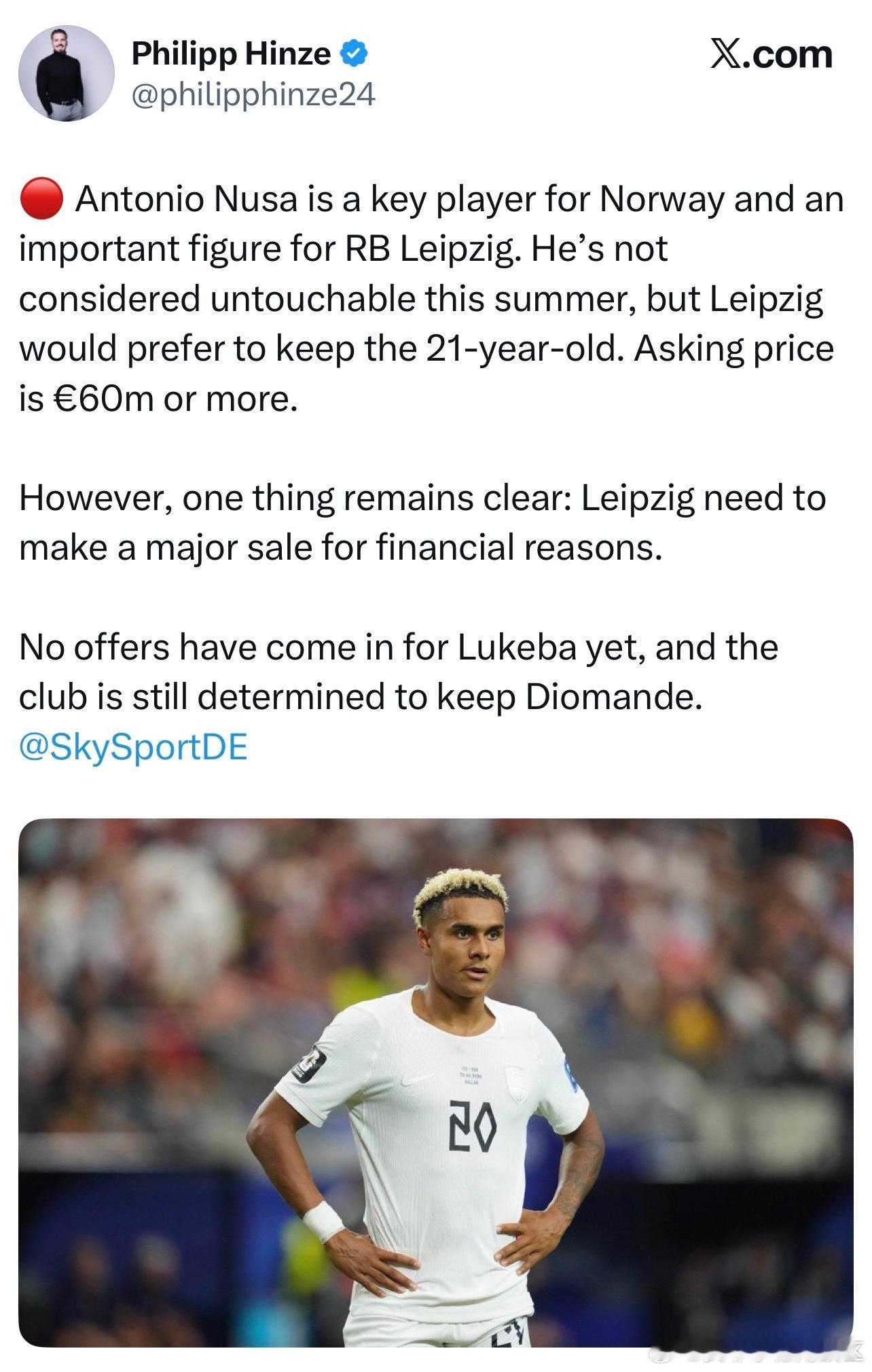Click the blue verified checkmark badge
Image resolution: width=872 pixels, height=1372 pixels.
click(354, 53)
